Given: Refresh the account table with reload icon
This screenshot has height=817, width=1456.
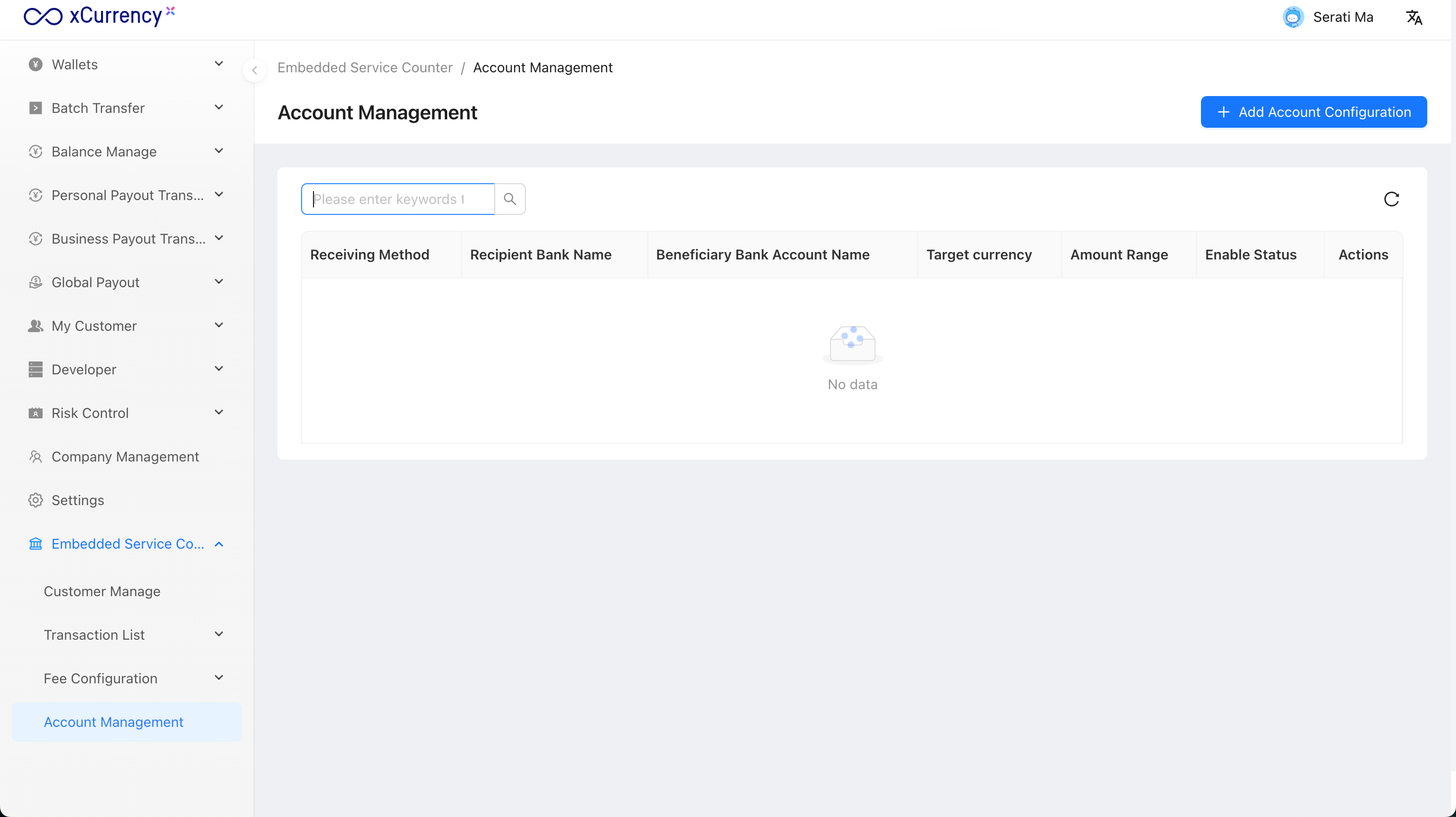Looking at the screenshot, I should click(1391, 199).
